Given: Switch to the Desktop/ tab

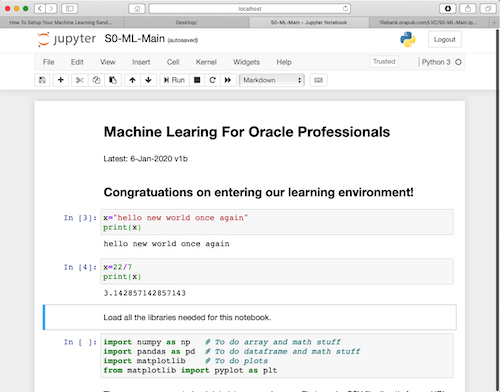Looking at the screenshot, I should point(186,22).
